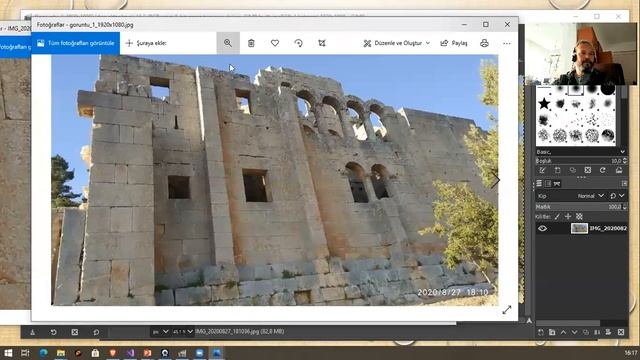Click the webcam video thumbnail of presenter
The image size is (640, 360).
[581, 54]
